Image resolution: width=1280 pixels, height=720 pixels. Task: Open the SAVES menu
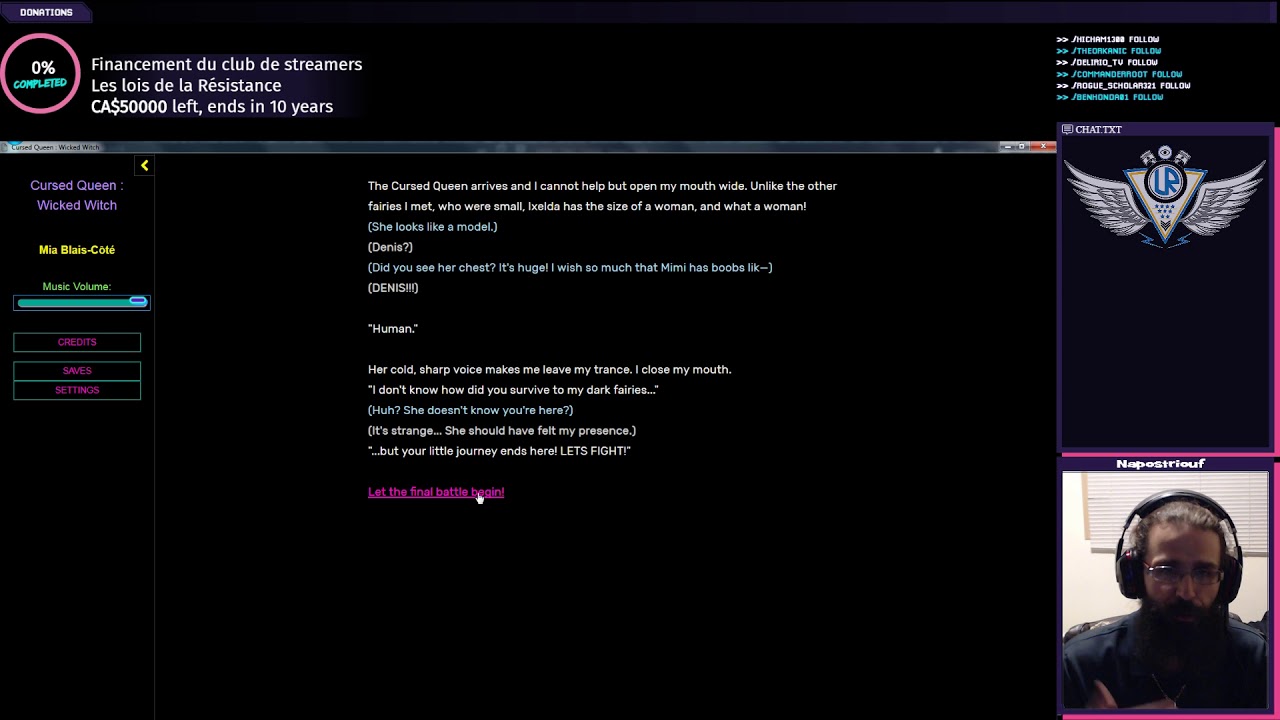pyautogui.click(x=77, y=371)
